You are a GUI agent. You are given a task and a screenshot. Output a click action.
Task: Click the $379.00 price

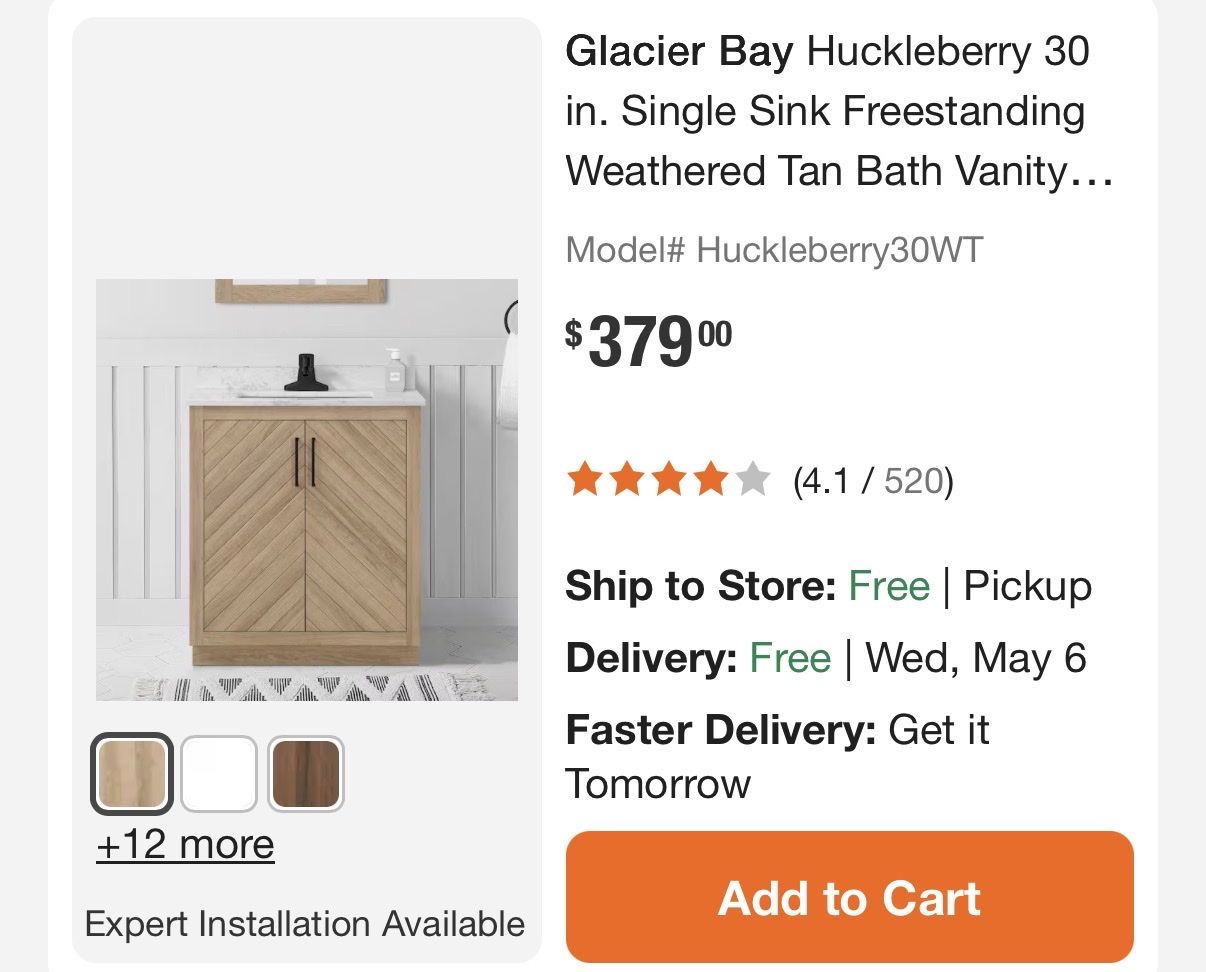coord(649,340)
